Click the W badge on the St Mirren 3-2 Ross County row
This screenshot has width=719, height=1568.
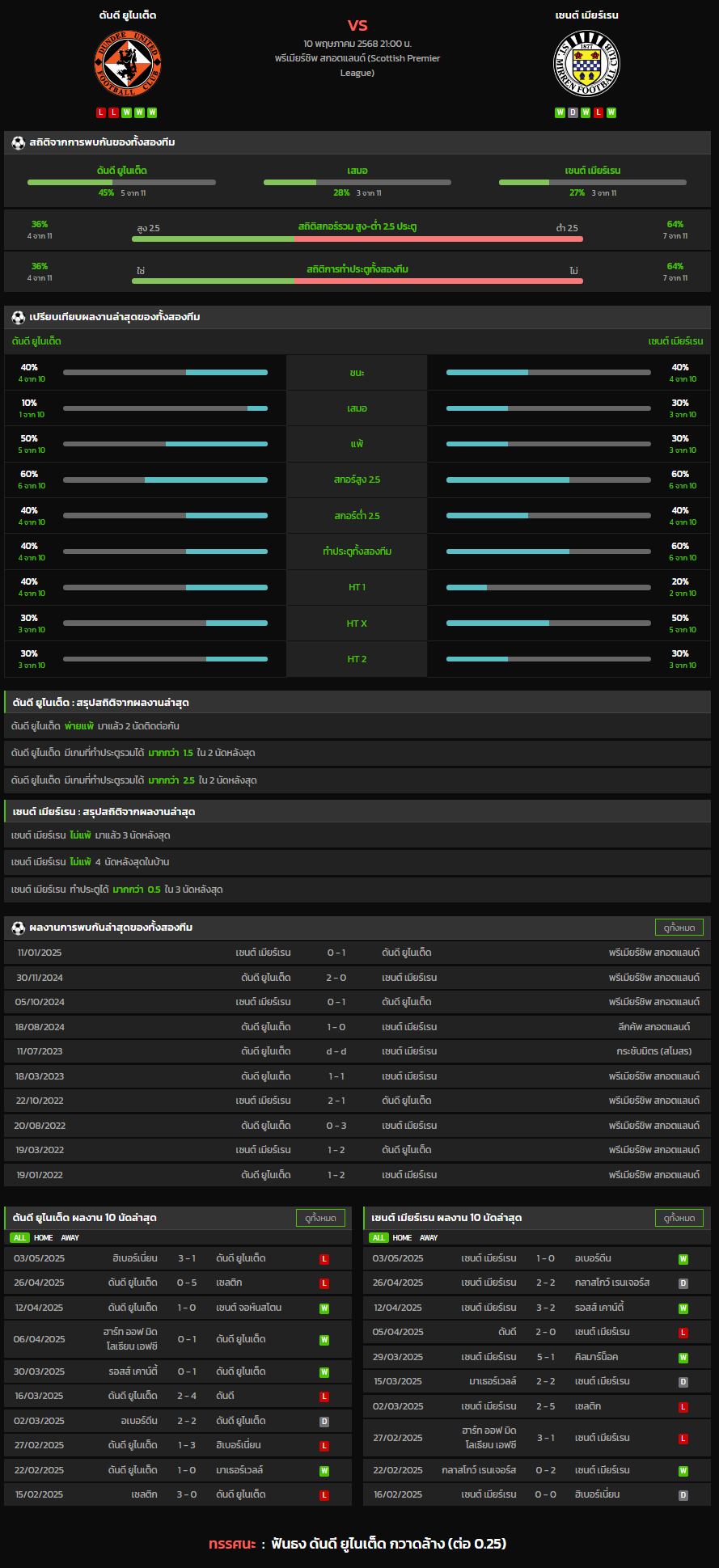tap(683, 1308)
